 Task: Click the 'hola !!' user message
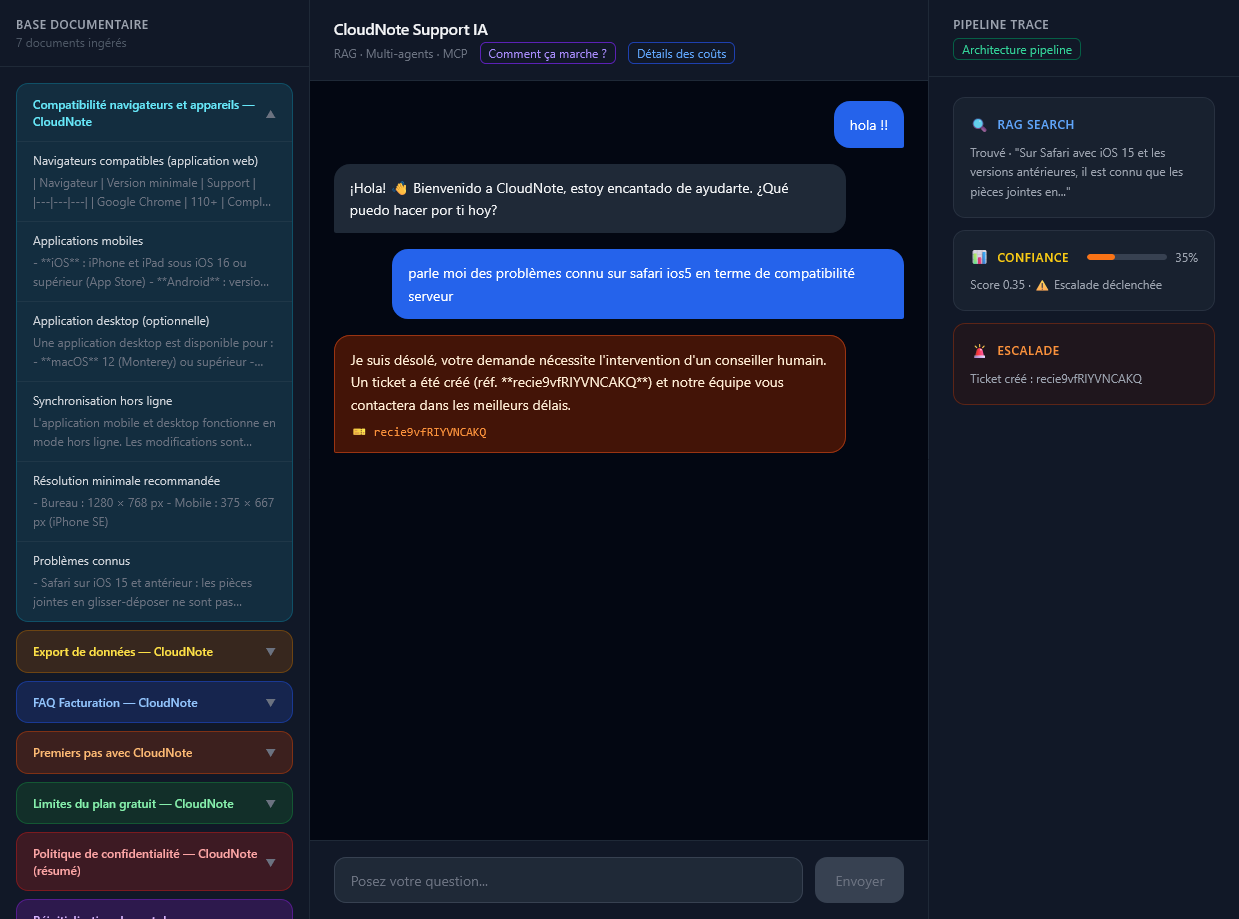pyautogui.click(x=869, y=125)
